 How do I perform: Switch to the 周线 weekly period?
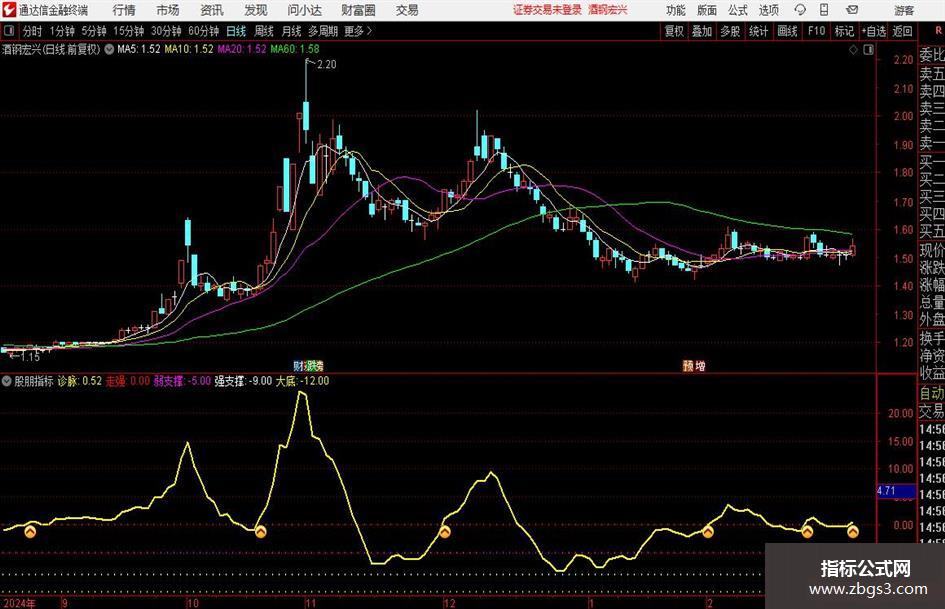pos(264,30)
